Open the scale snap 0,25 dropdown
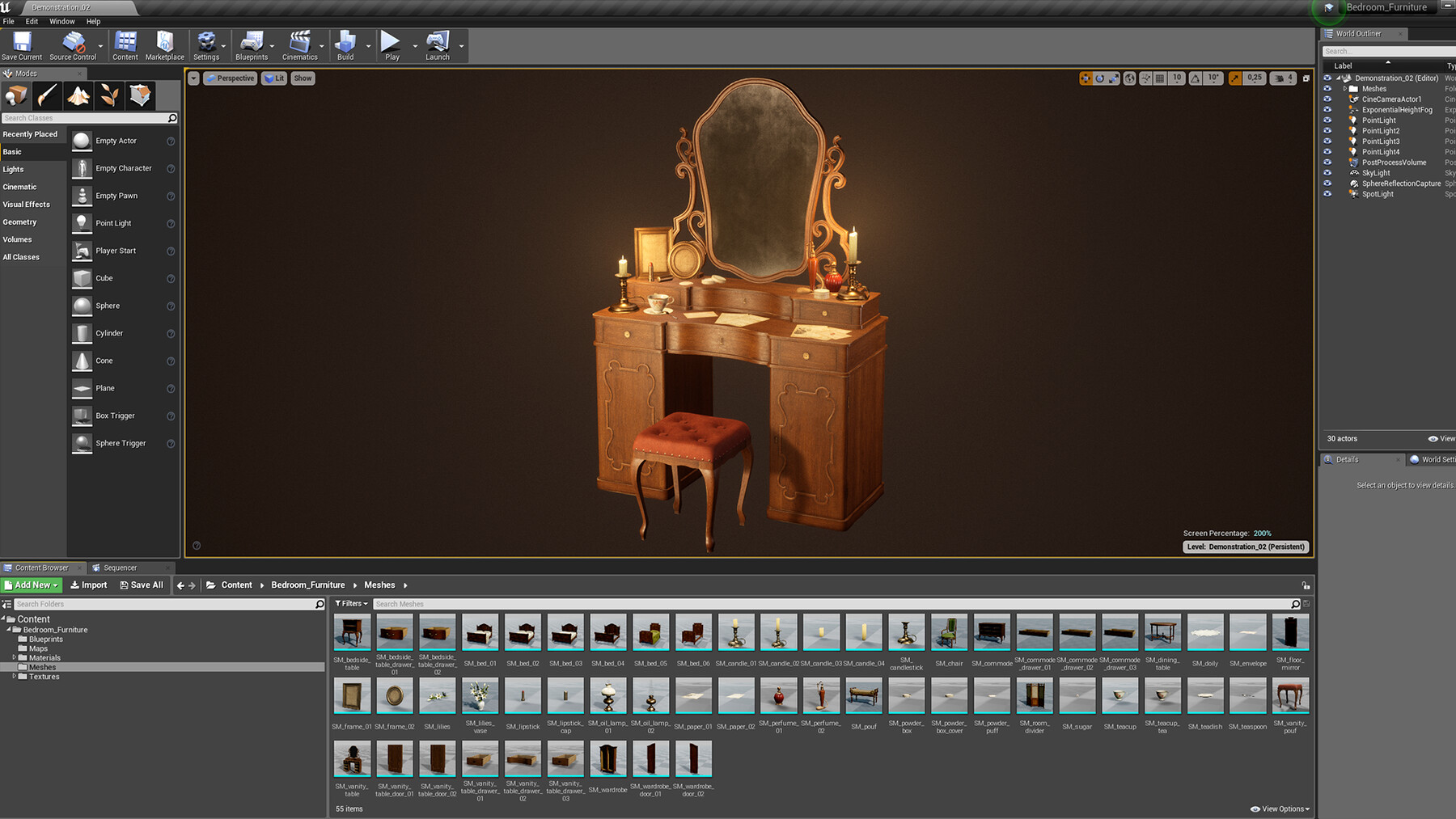 tap(1255, 78)
